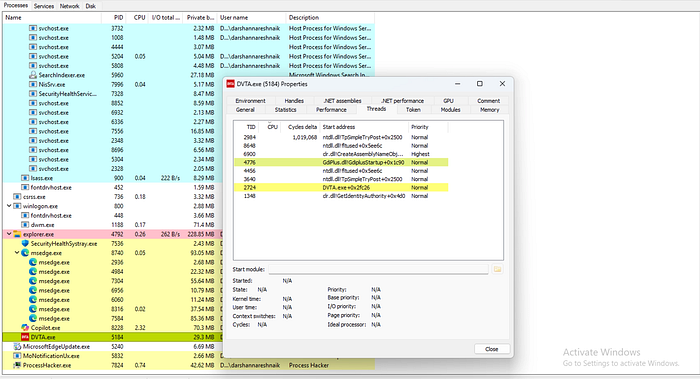Image resolution: width=700 pixels, height=379 pixels.
Task: Click the winlogon.exe process icon
Action: coord(17,206)
